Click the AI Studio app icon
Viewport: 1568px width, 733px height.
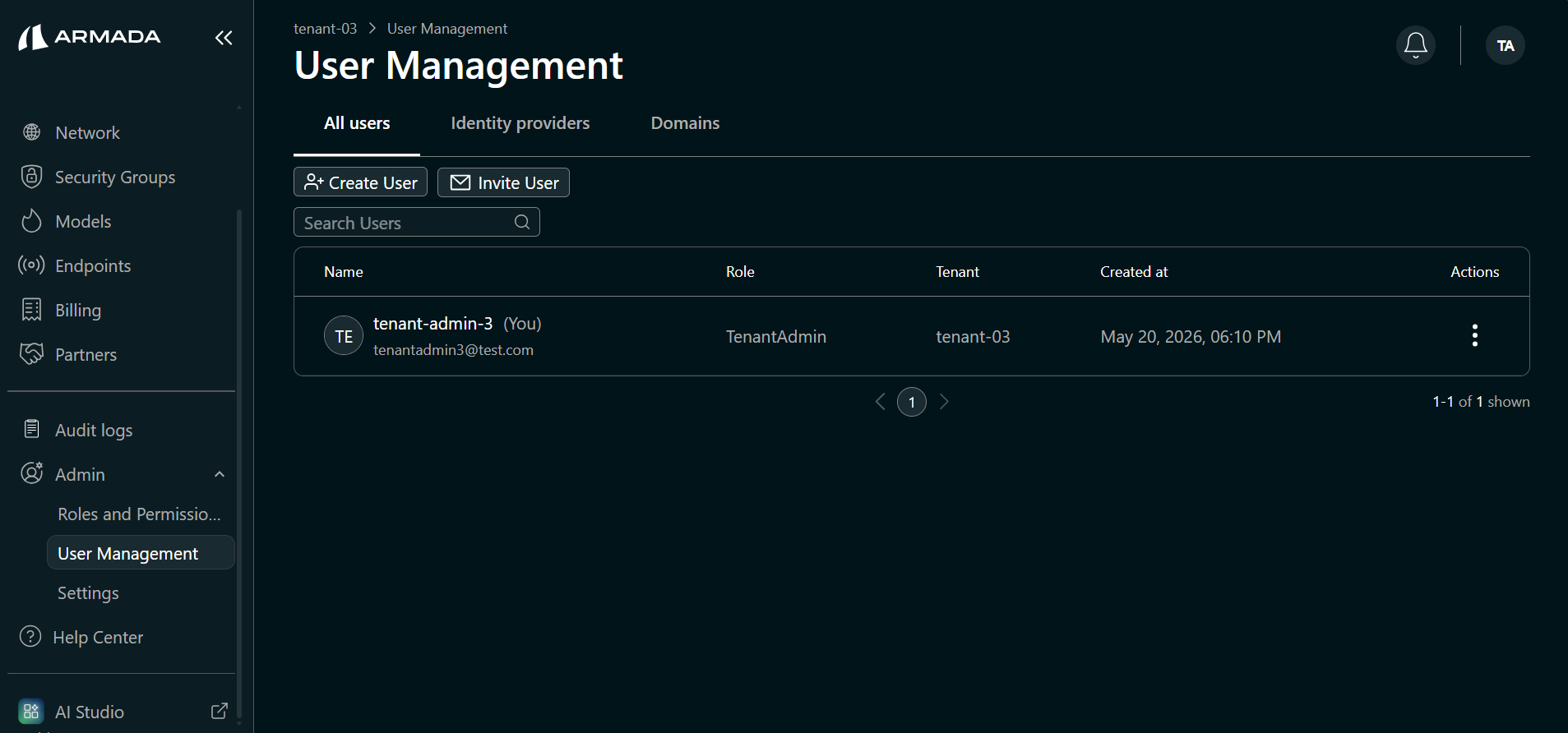(30, 712)
